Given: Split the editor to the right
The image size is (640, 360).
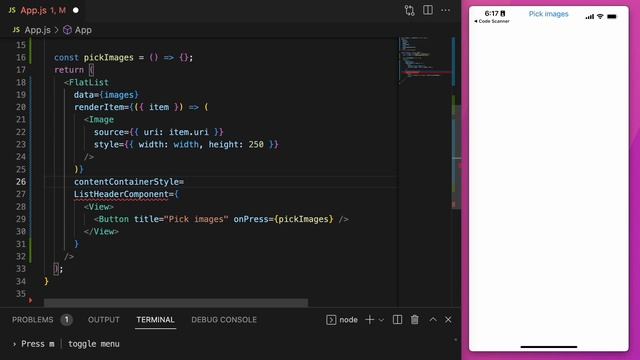Looking at the screenshot, I should tap(428, 10).
